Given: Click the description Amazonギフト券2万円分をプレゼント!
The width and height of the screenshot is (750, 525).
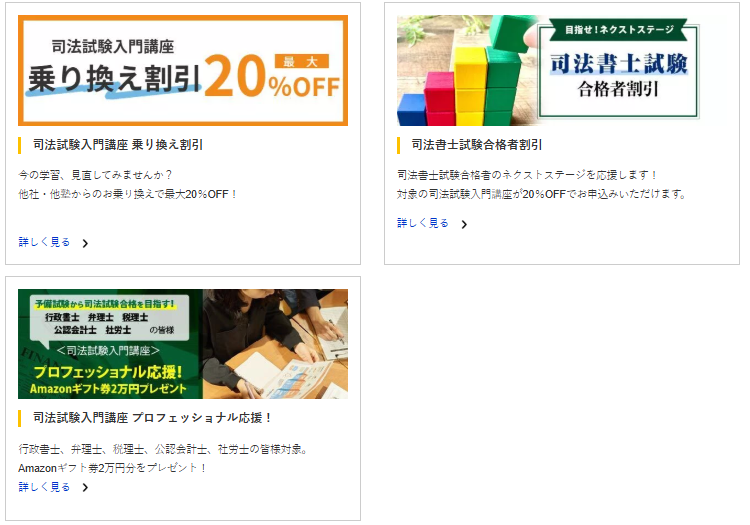Looking at the screenshot, I should pyautogui.click(x=112, y=468).
